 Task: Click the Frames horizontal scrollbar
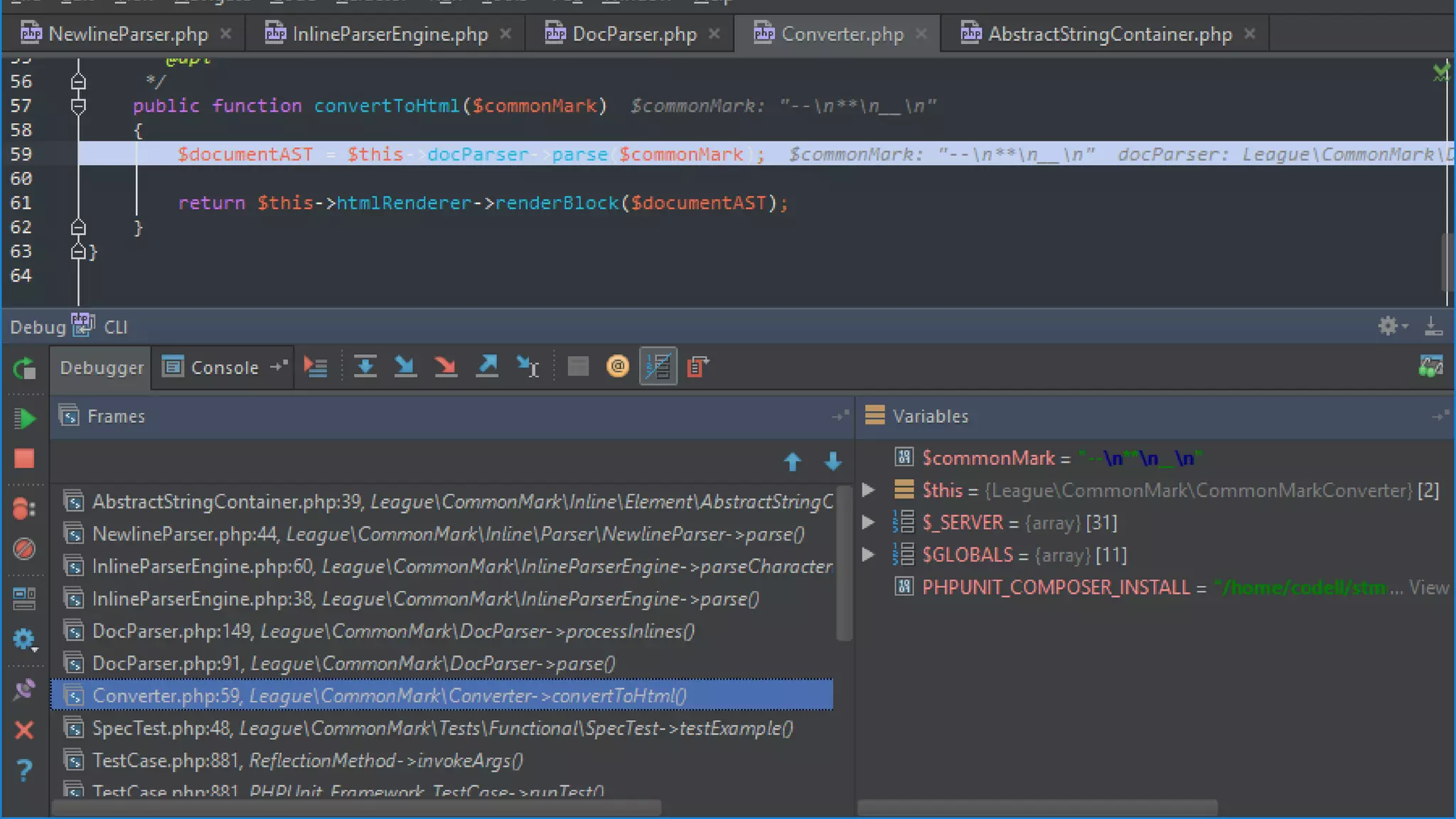pyautogui.click(x=355, y=808)
